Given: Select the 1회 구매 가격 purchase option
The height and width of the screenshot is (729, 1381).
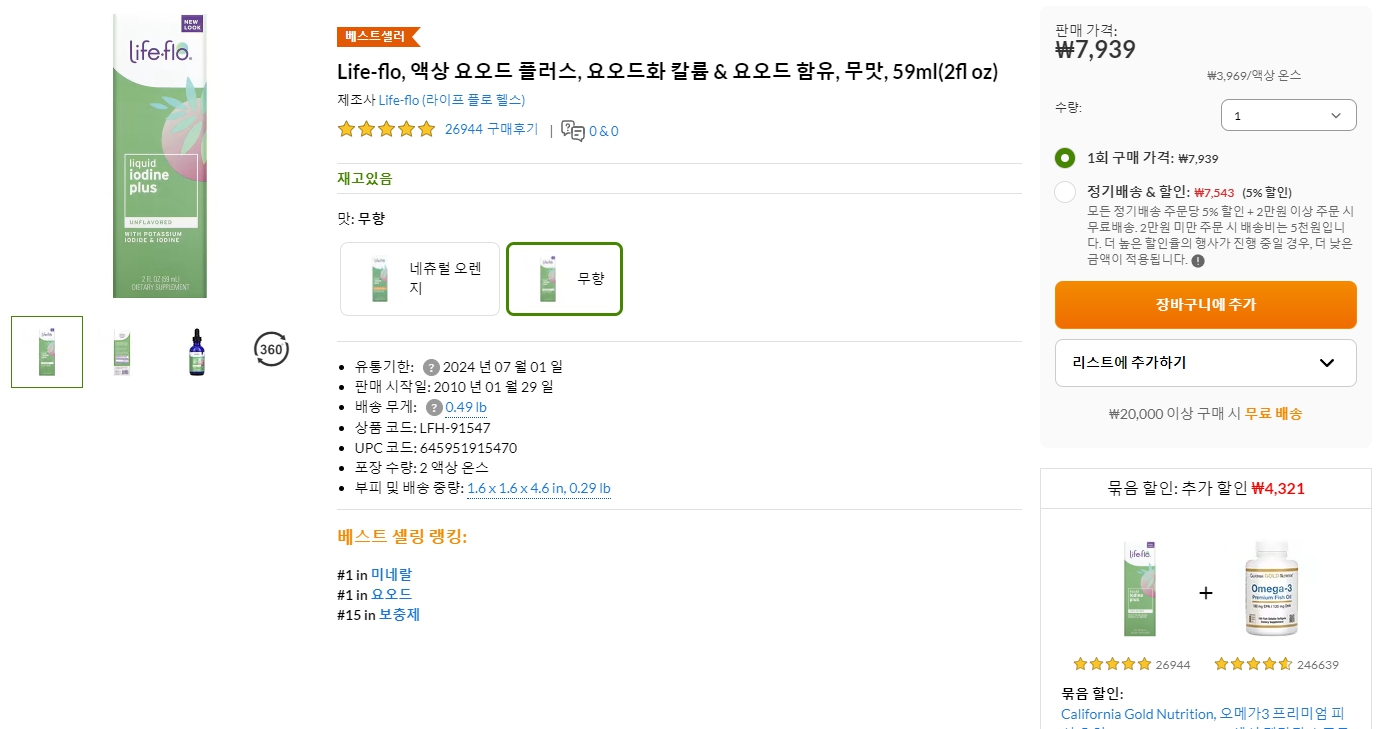Looking at the screenshot, I should point(1065,158).
